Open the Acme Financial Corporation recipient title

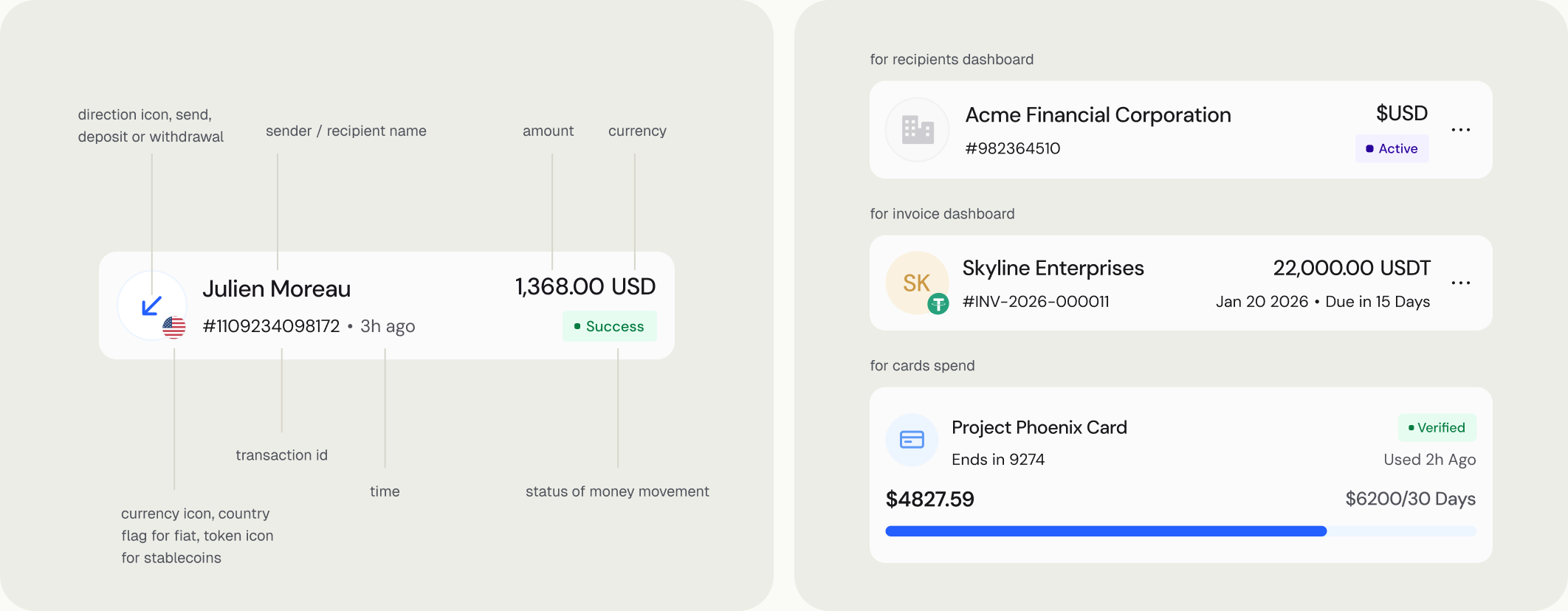(1098, 115)
